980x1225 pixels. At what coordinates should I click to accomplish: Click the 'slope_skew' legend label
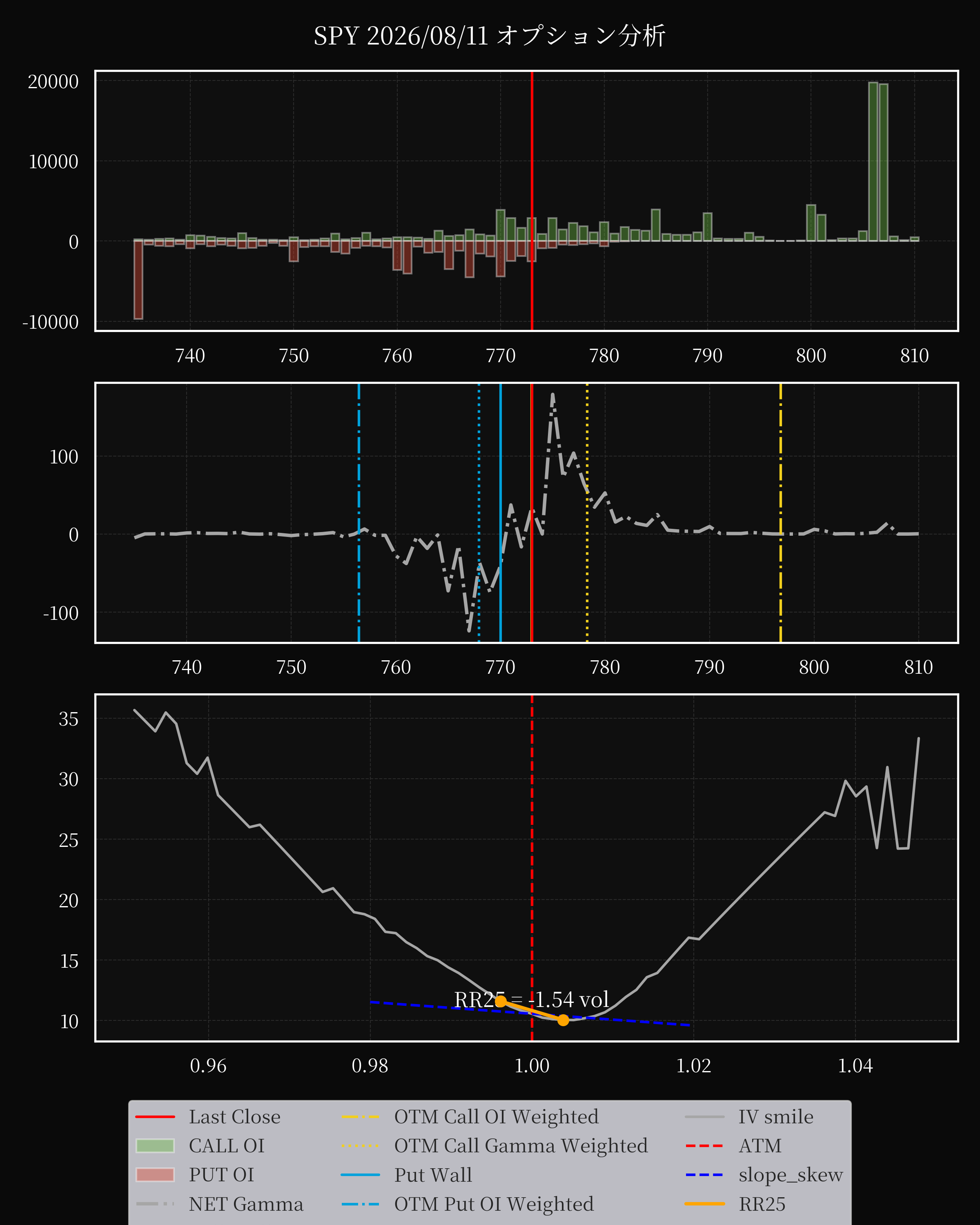(x=791, y=1175)
